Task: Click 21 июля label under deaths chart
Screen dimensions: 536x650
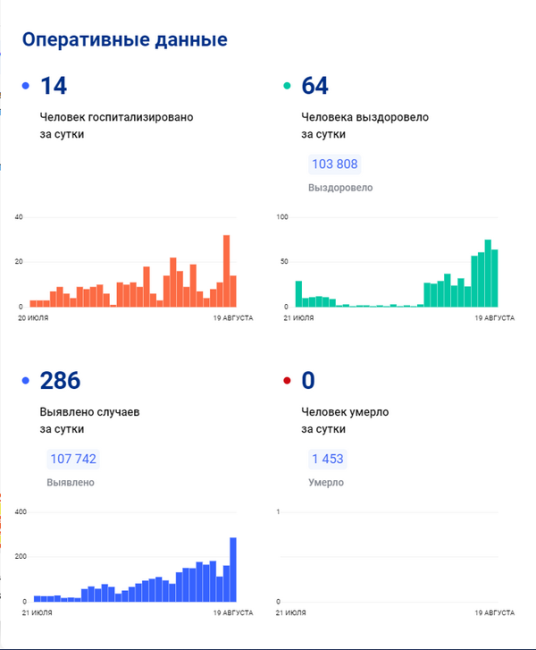Action: (291, 613)
